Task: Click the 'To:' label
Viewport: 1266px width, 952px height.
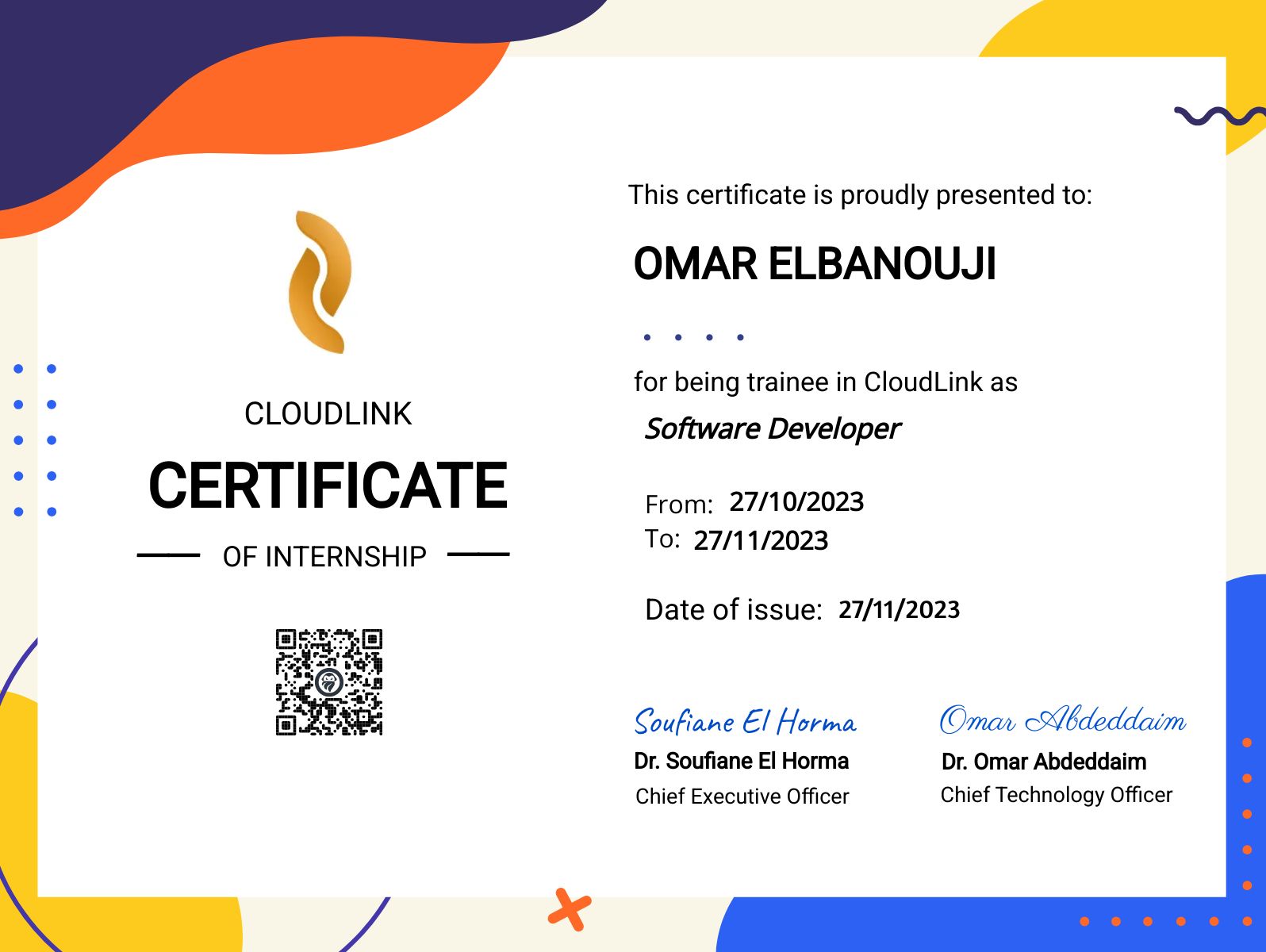Action: pos(662,539)
